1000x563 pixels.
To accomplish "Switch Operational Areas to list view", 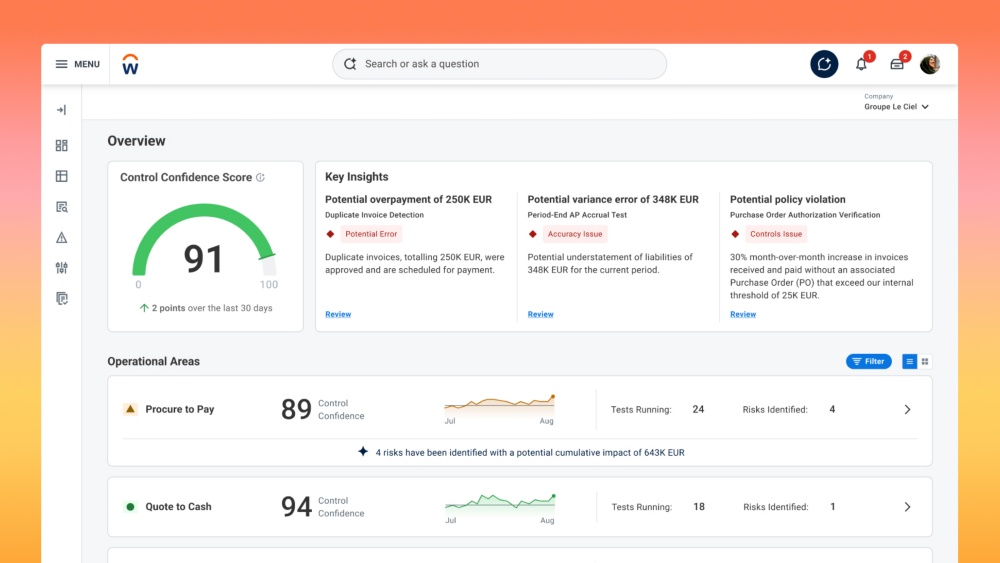I will click(910, 361).
